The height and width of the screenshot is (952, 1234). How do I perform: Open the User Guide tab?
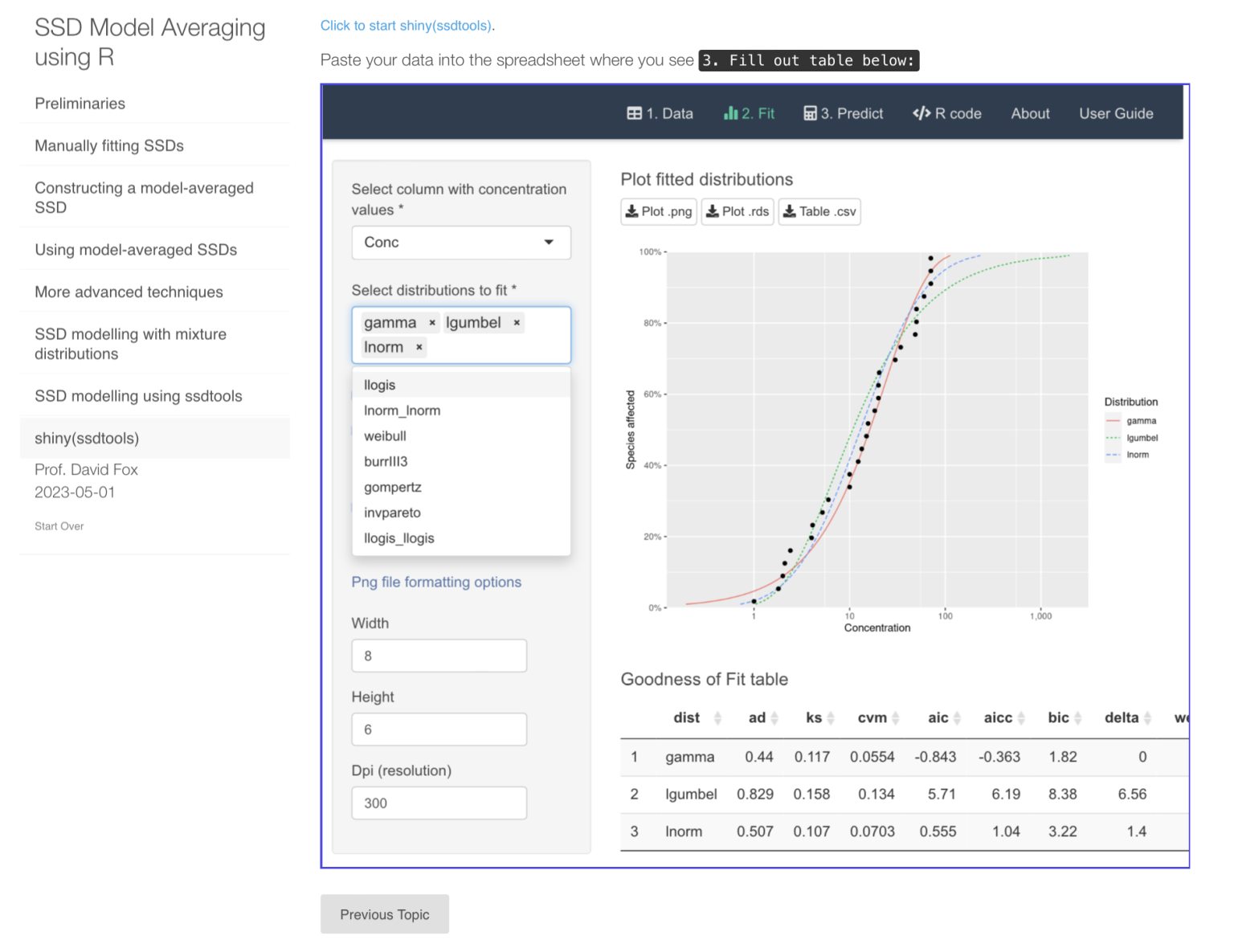tap(1116, 113)
